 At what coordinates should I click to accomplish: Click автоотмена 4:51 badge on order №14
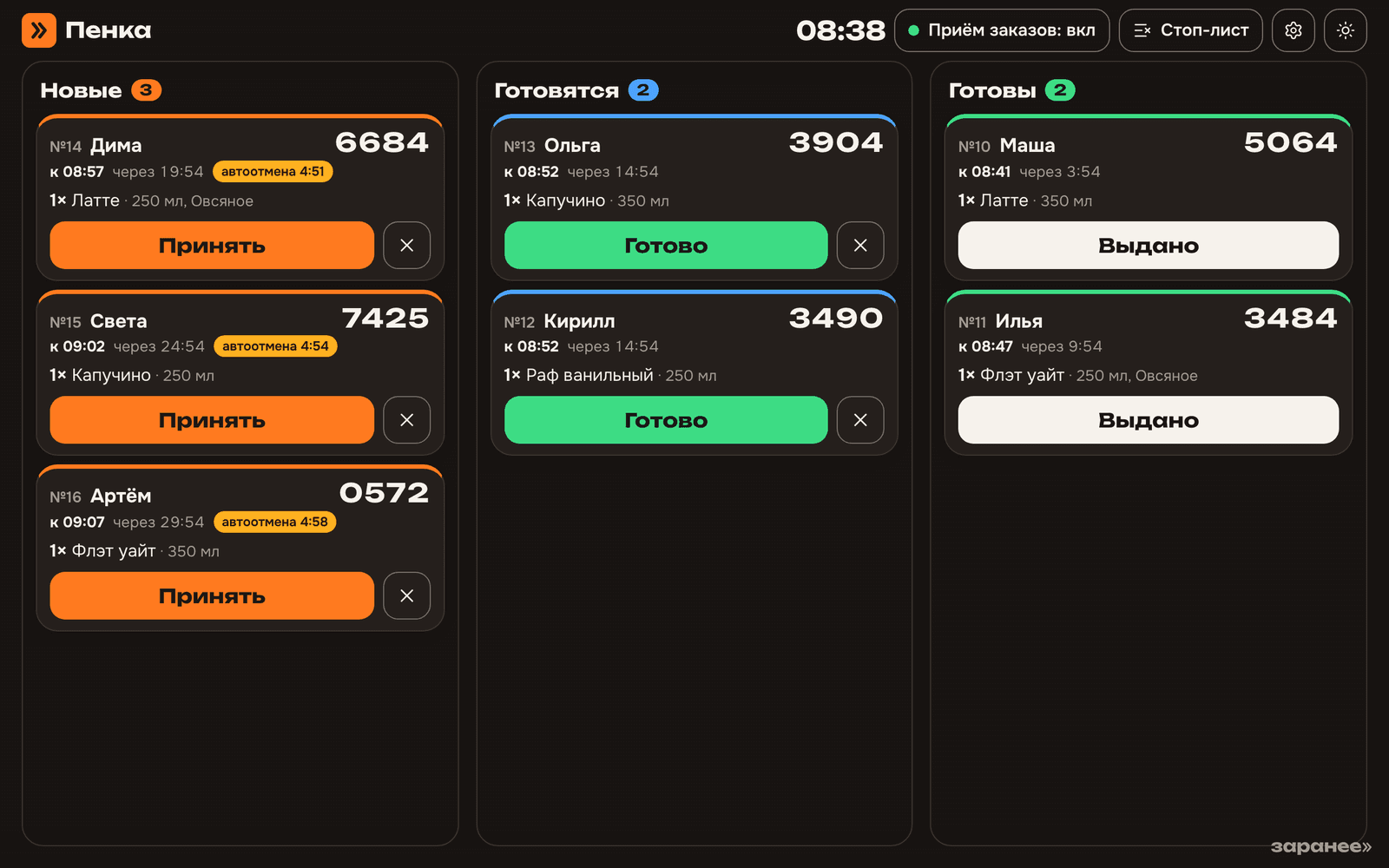[273, 172]
